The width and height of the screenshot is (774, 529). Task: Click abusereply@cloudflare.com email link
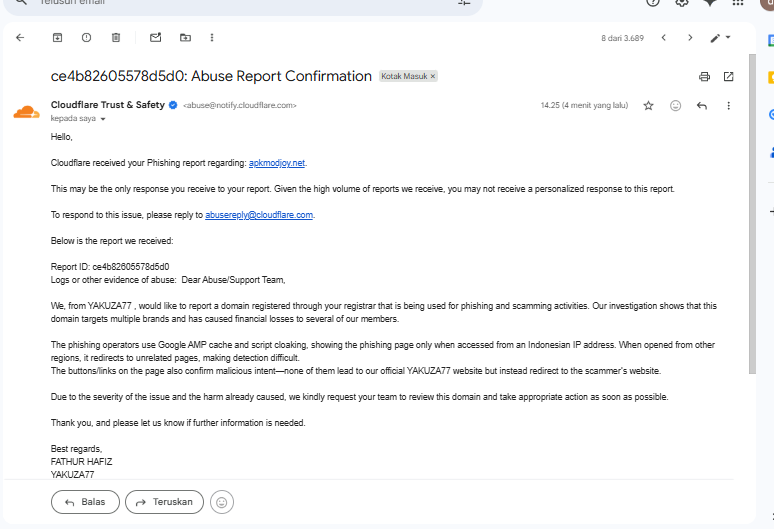[x=259, y=215]
